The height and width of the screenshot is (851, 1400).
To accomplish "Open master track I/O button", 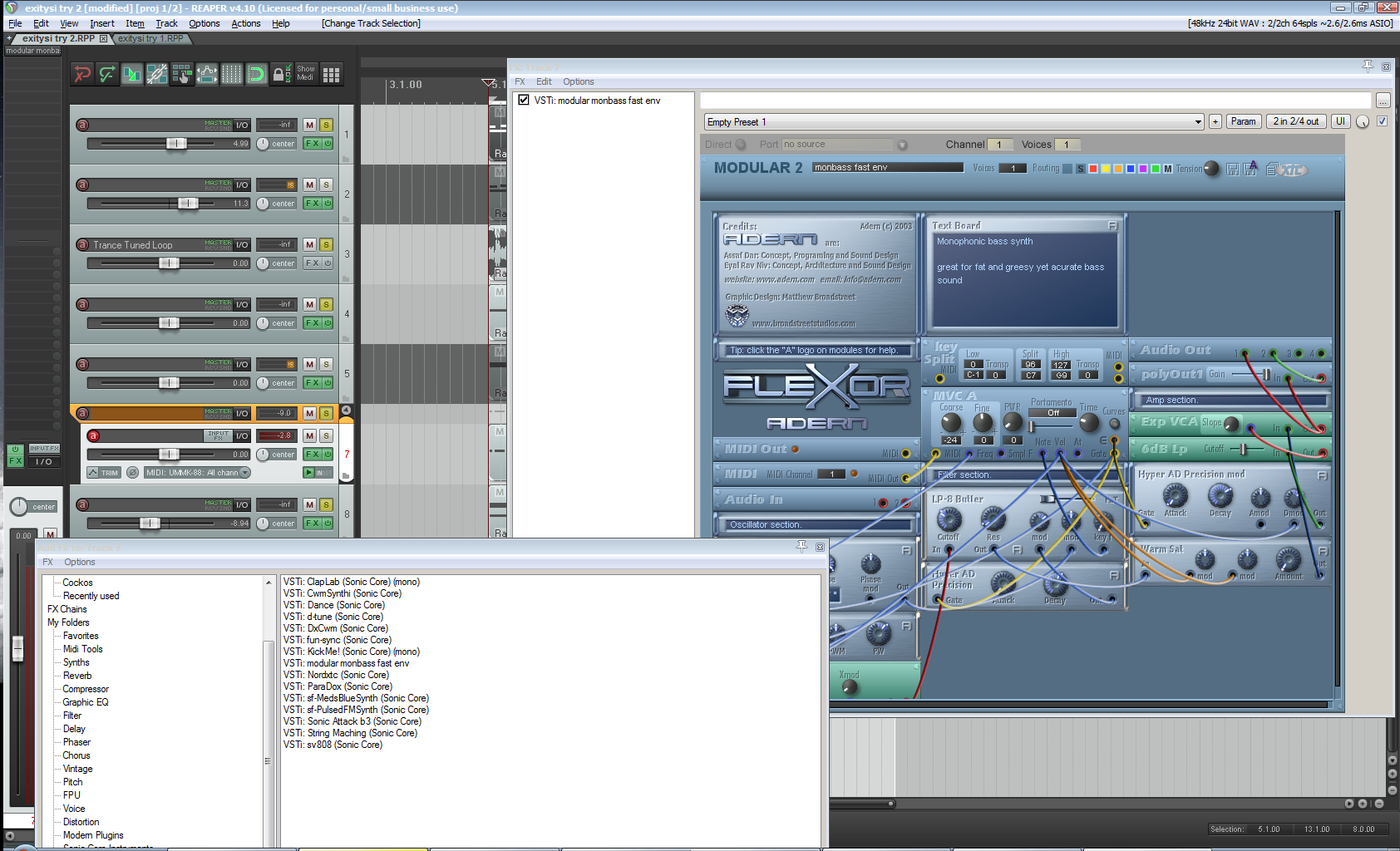I will 43,461.
